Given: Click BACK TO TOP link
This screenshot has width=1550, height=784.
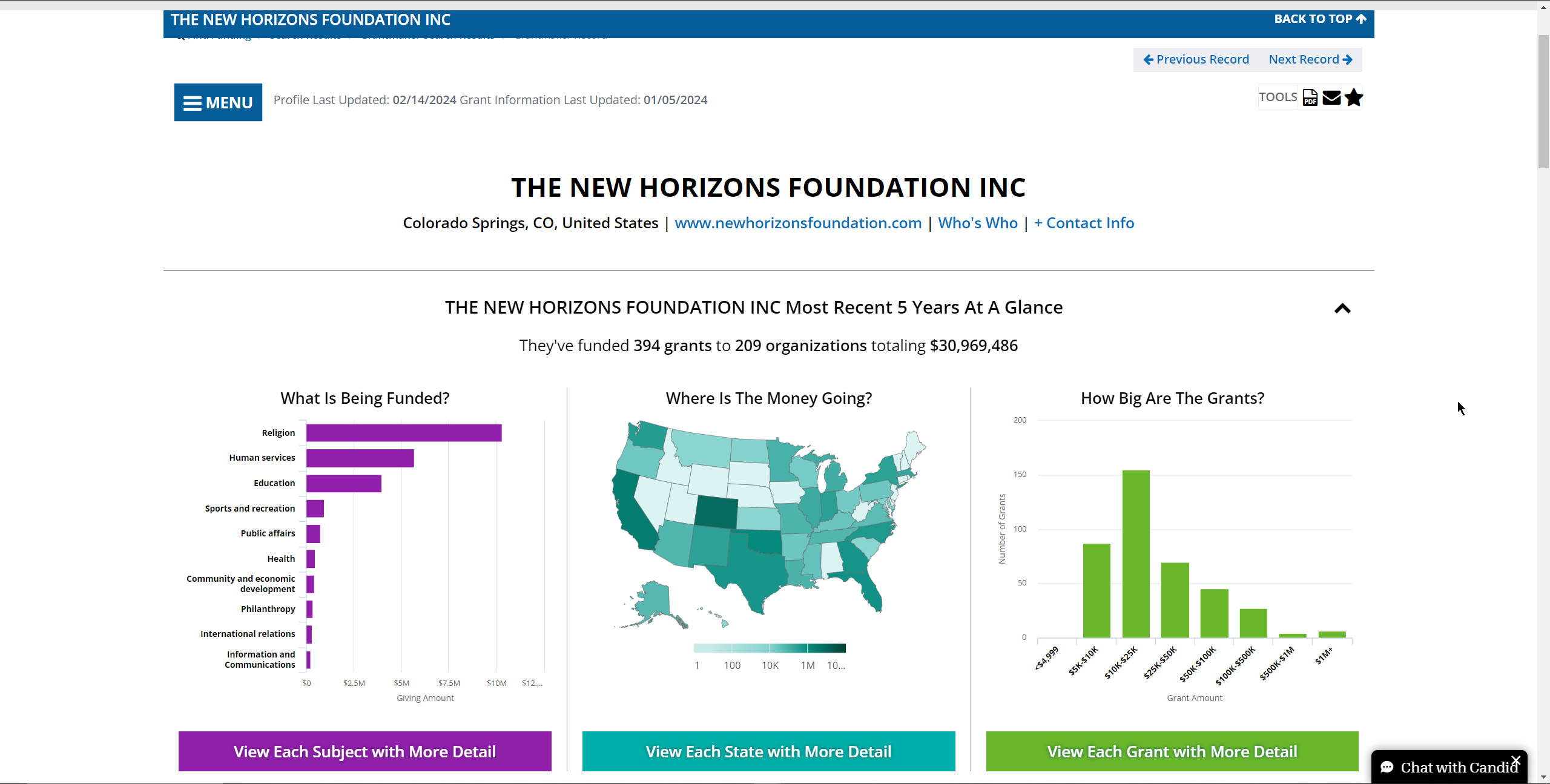Looking at the screenshot, I should tap(1320, 19).
